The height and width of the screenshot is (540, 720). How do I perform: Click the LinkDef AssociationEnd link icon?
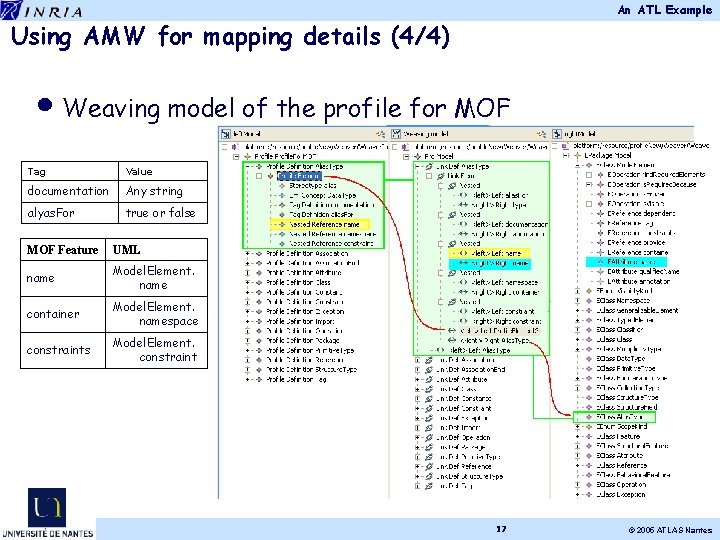[428, 370]
